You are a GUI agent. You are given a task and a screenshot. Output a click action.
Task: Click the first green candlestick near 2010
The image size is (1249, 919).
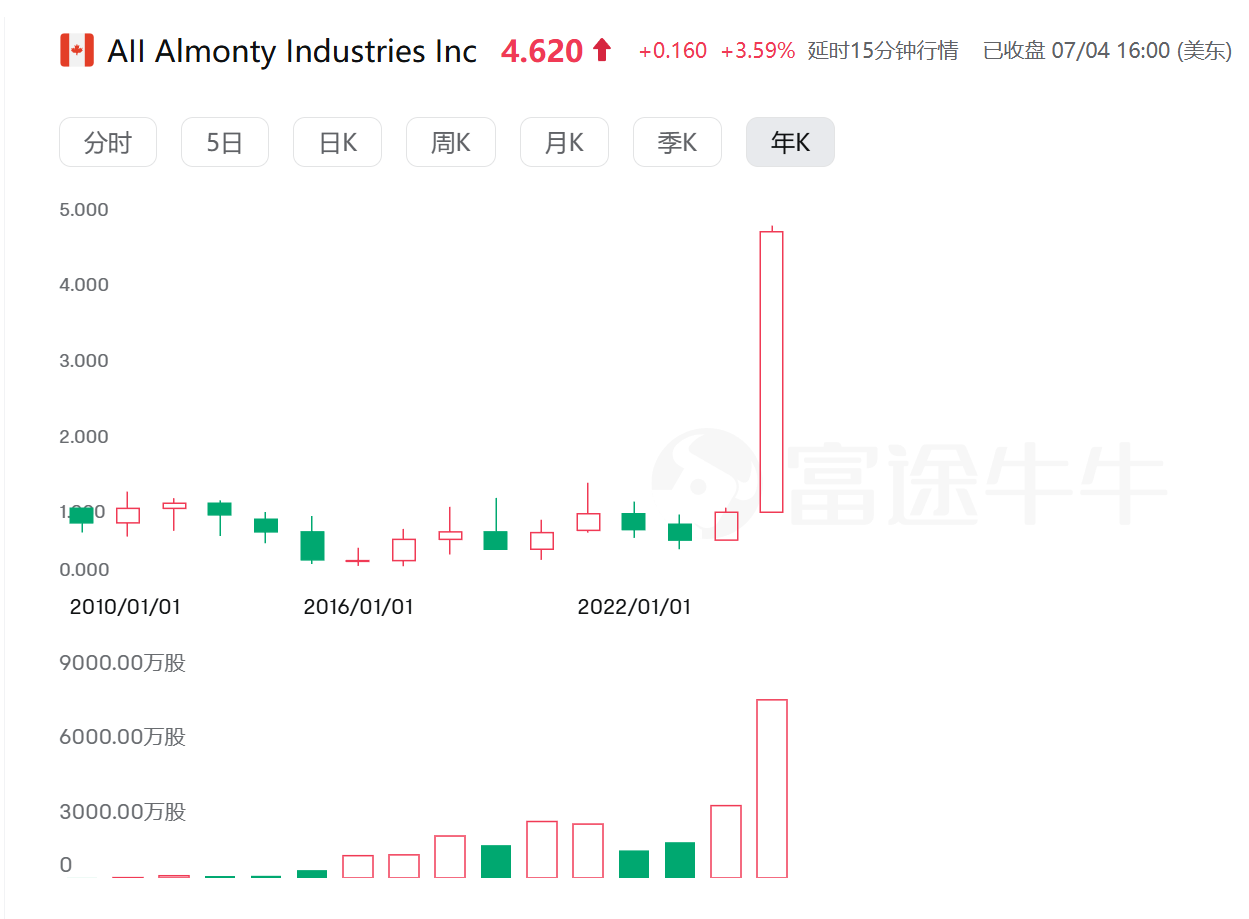pyautogui.click(x=81, y=516)
